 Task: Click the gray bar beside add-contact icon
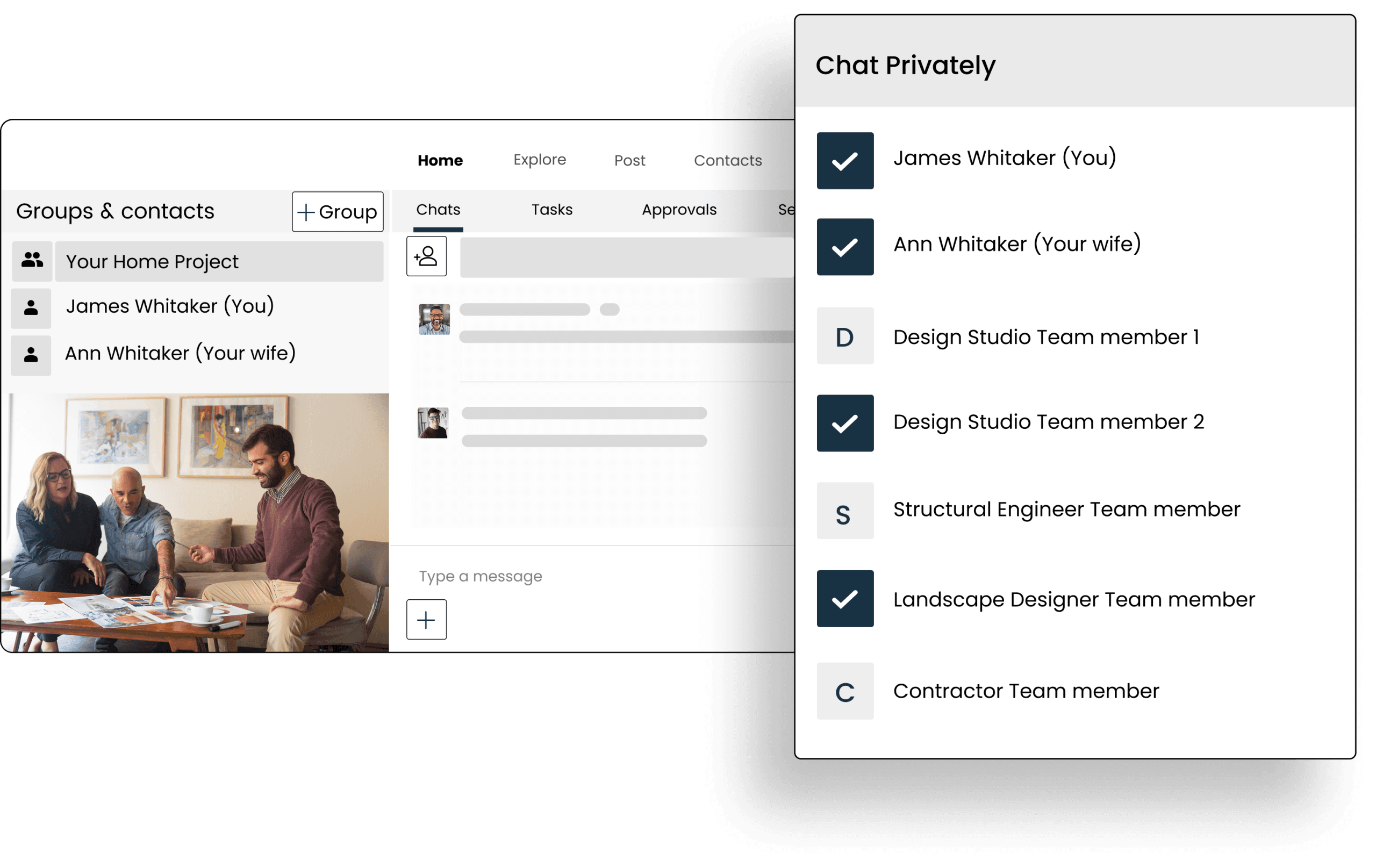tap(627, 257)
